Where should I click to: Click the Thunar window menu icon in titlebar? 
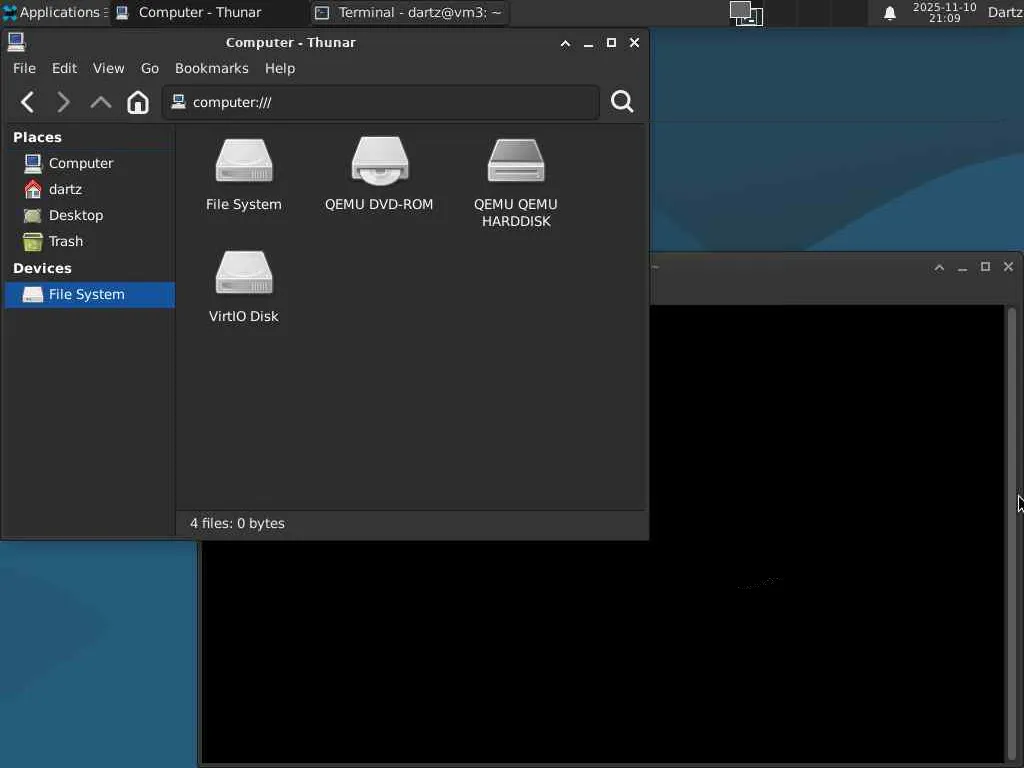pyautogui.click(x=16, y=42)
